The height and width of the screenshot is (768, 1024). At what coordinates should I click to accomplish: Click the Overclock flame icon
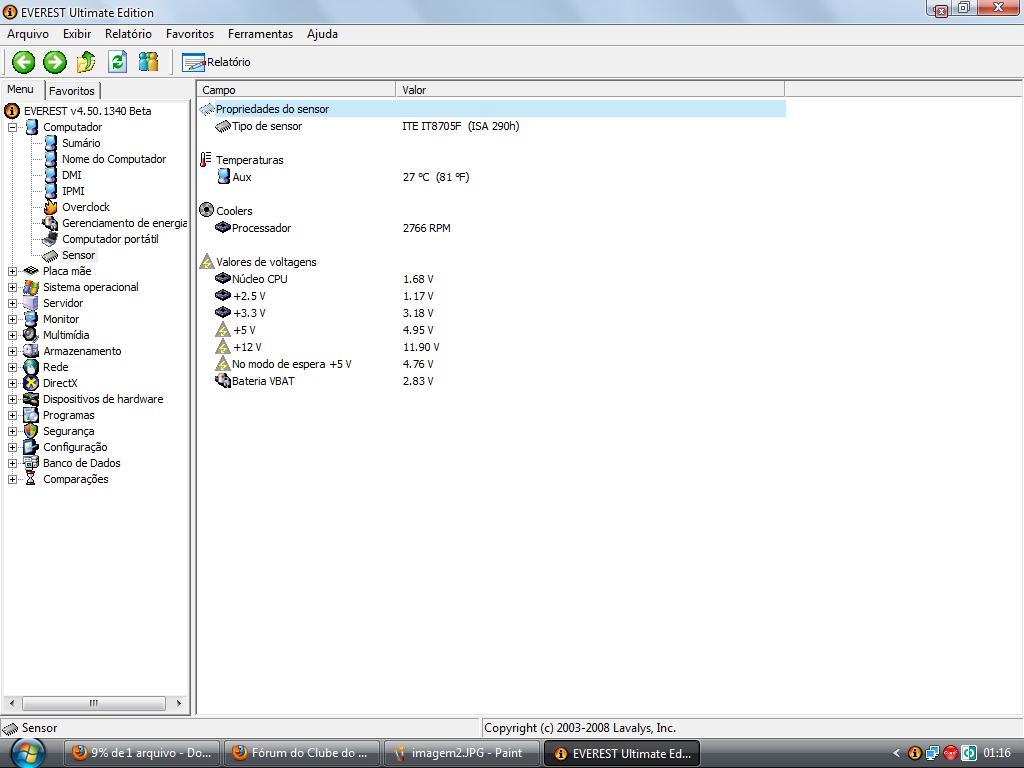click(50, 207)
